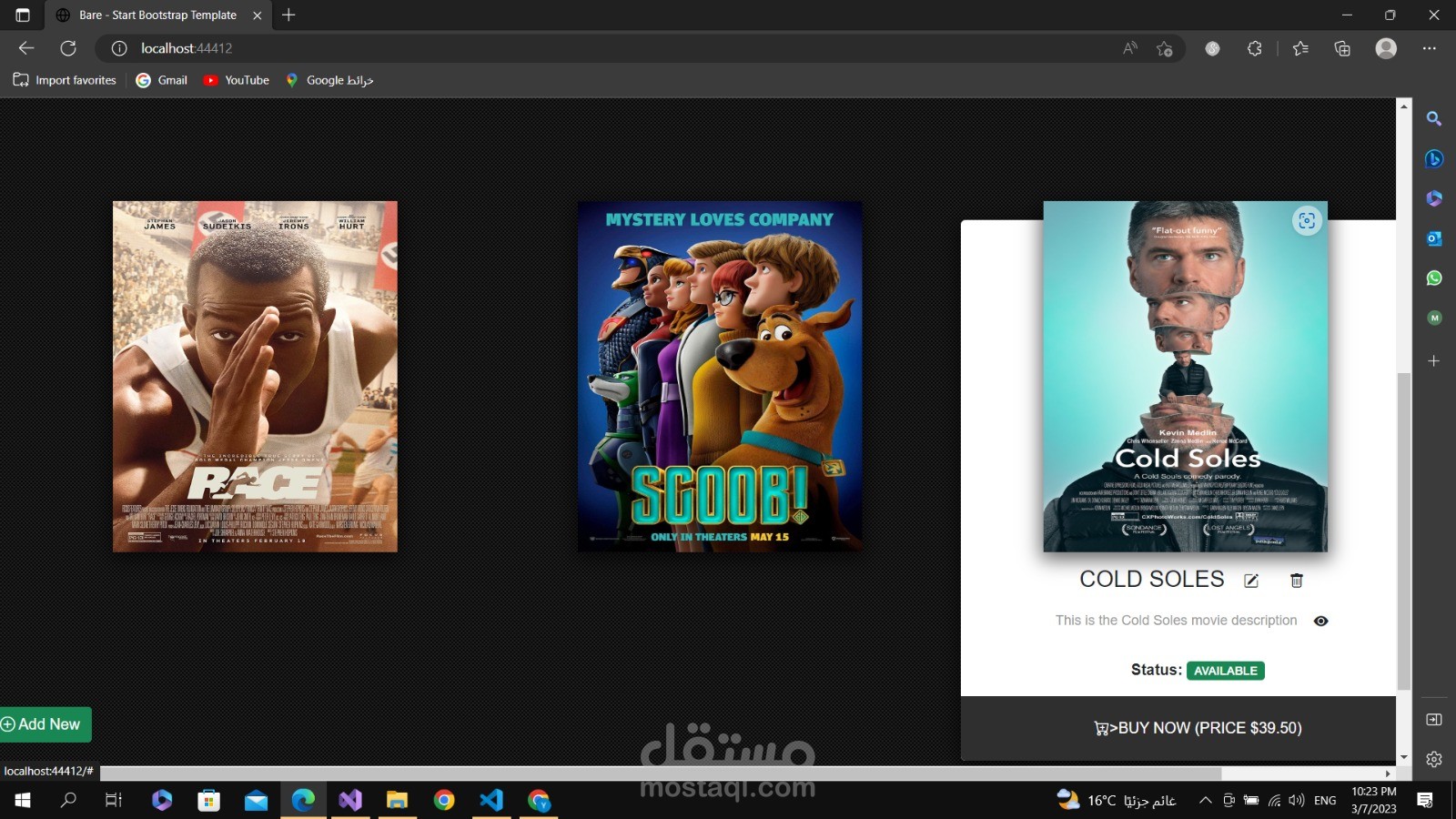Click the COLD SOLES title text
The height and width of the screenshot is (819, 1456).
(x=1152, y=580)
